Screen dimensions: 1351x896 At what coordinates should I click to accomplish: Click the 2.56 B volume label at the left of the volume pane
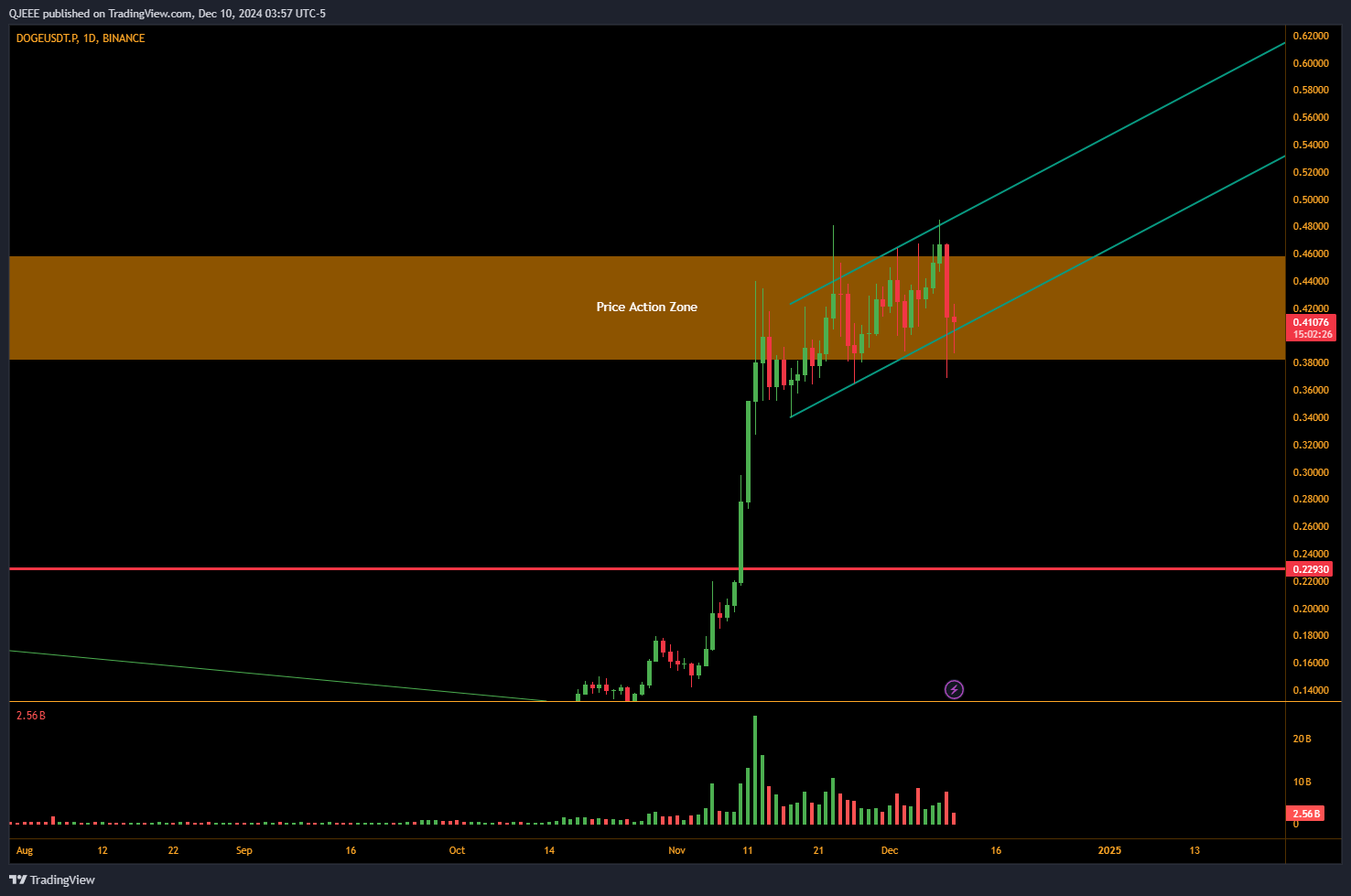(31, 716)
